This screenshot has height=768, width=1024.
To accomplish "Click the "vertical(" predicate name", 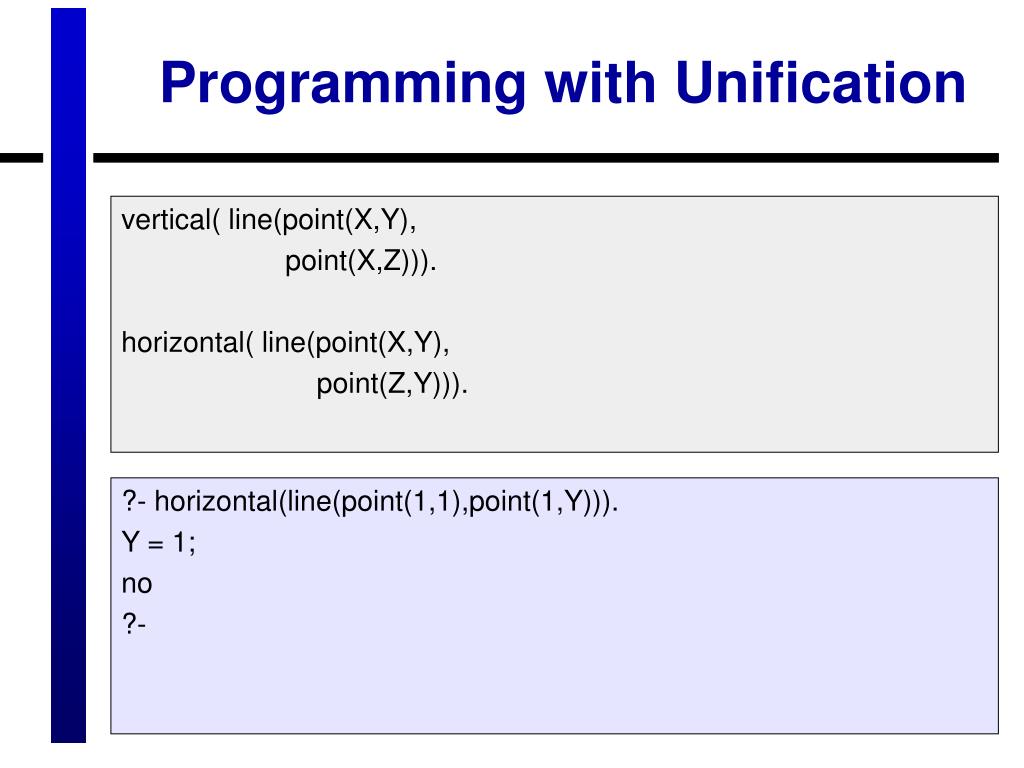I will click(169, 220).
